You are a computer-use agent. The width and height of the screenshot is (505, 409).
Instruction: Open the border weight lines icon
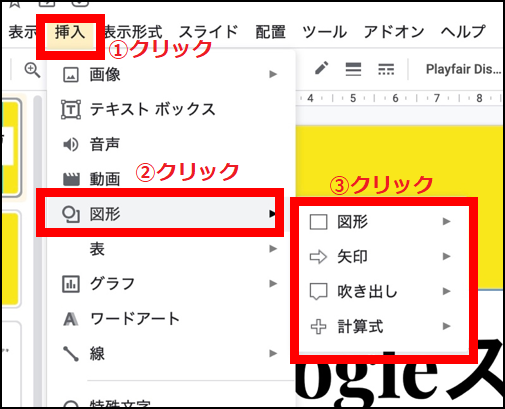click(353, 69)
